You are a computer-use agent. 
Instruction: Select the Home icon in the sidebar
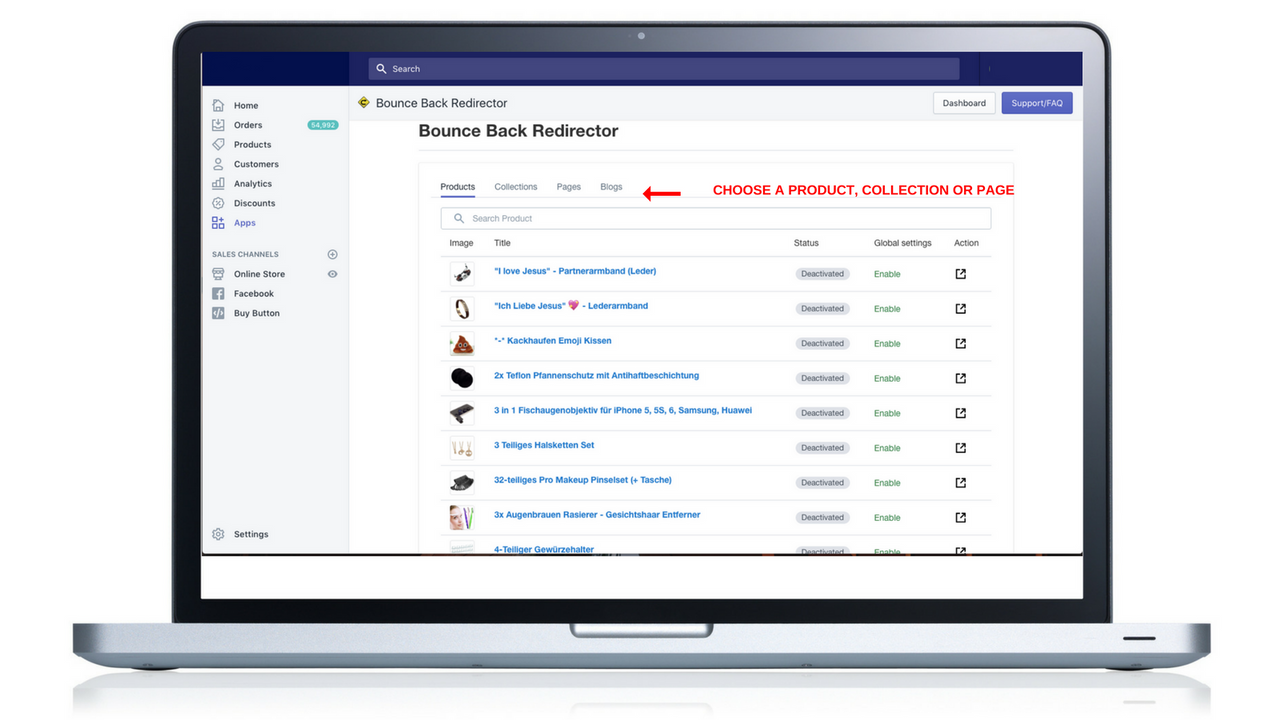pos(218,105)
